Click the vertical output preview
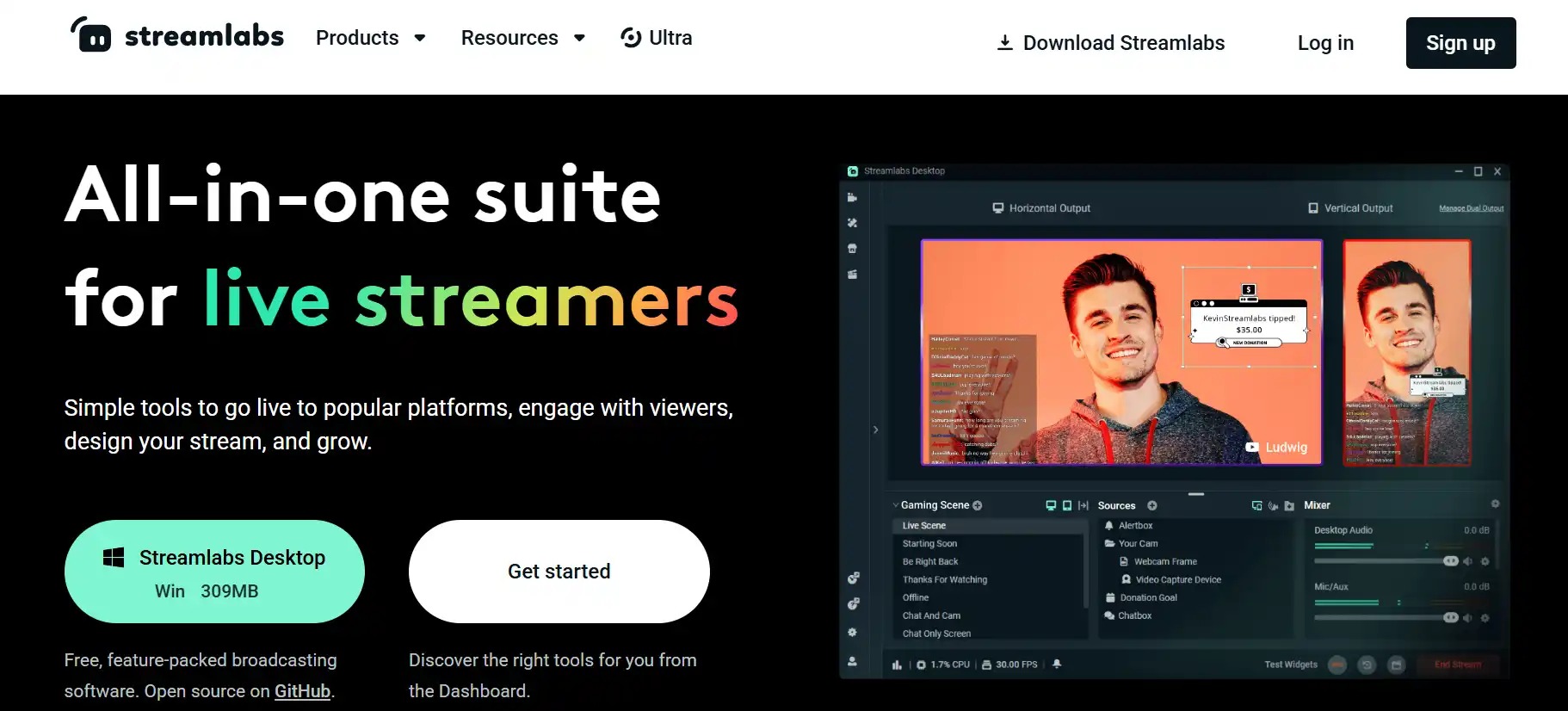1568x711 pixels. 1407,352
